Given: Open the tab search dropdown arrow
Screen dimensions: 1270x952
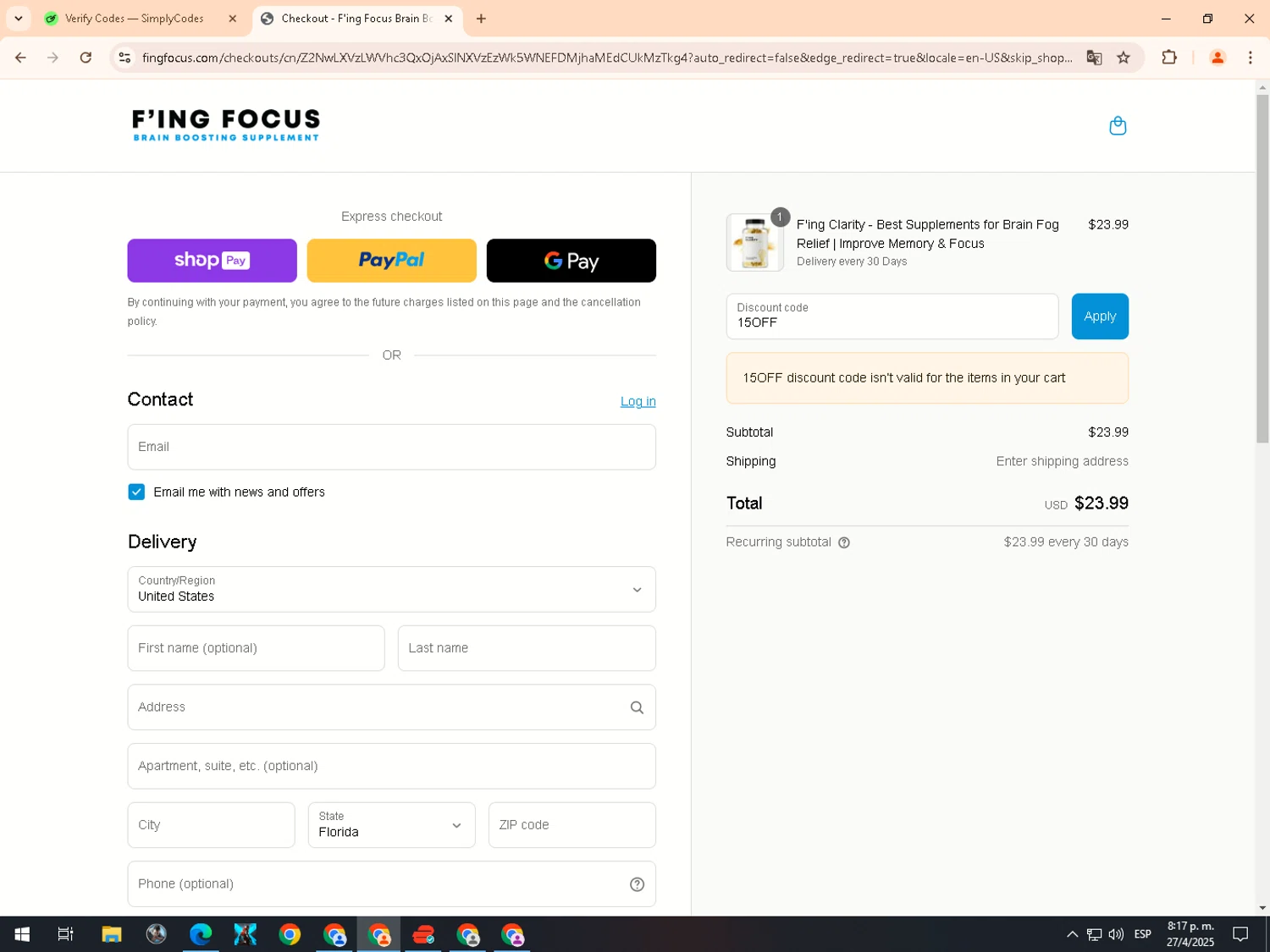Looking at the screenshot, I should pyautogui.click(x=18, y=19).
